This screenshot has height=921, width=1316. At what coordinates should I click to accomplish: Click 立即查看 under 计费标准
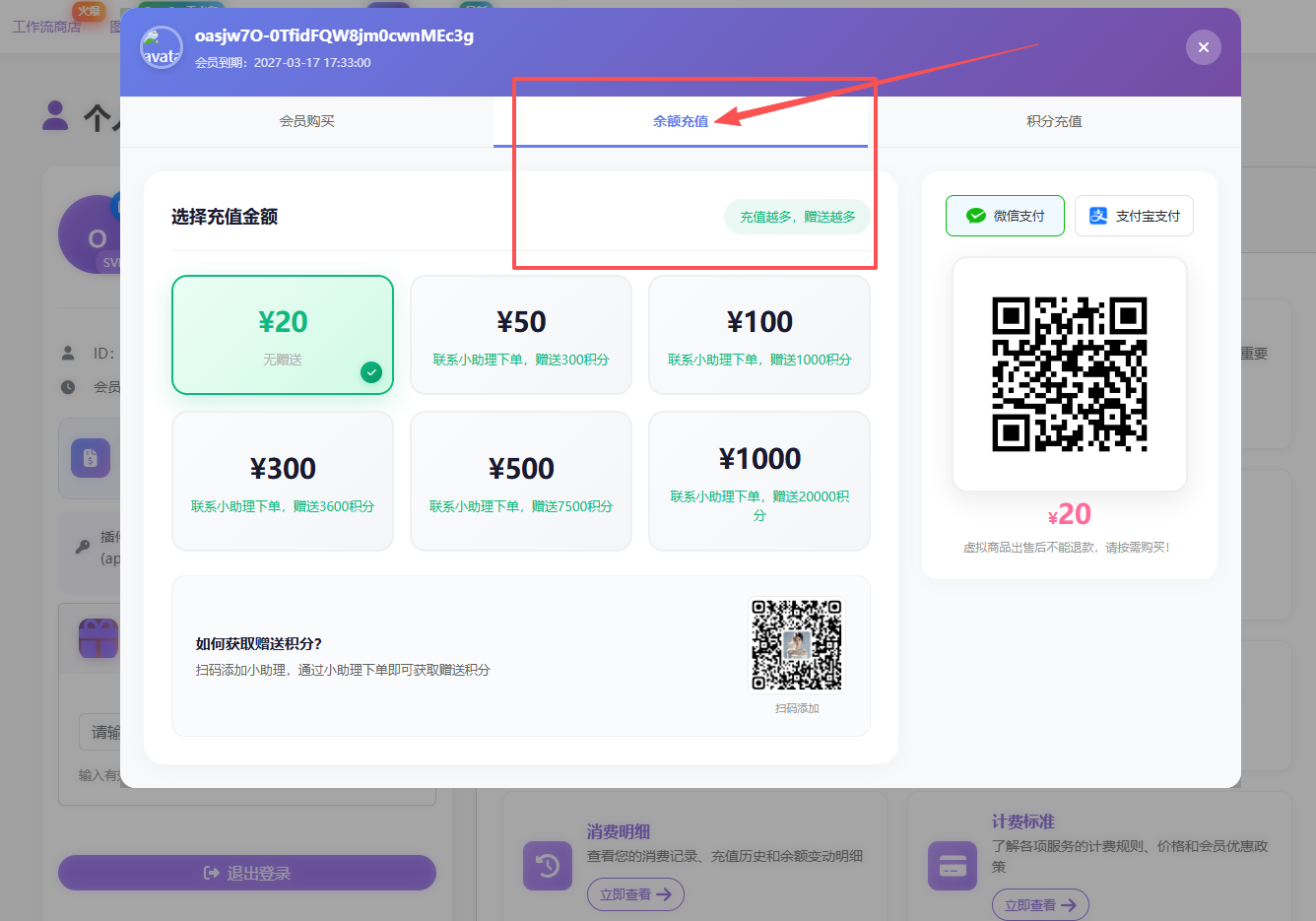pyautogui.click(x=1040, y=904)
